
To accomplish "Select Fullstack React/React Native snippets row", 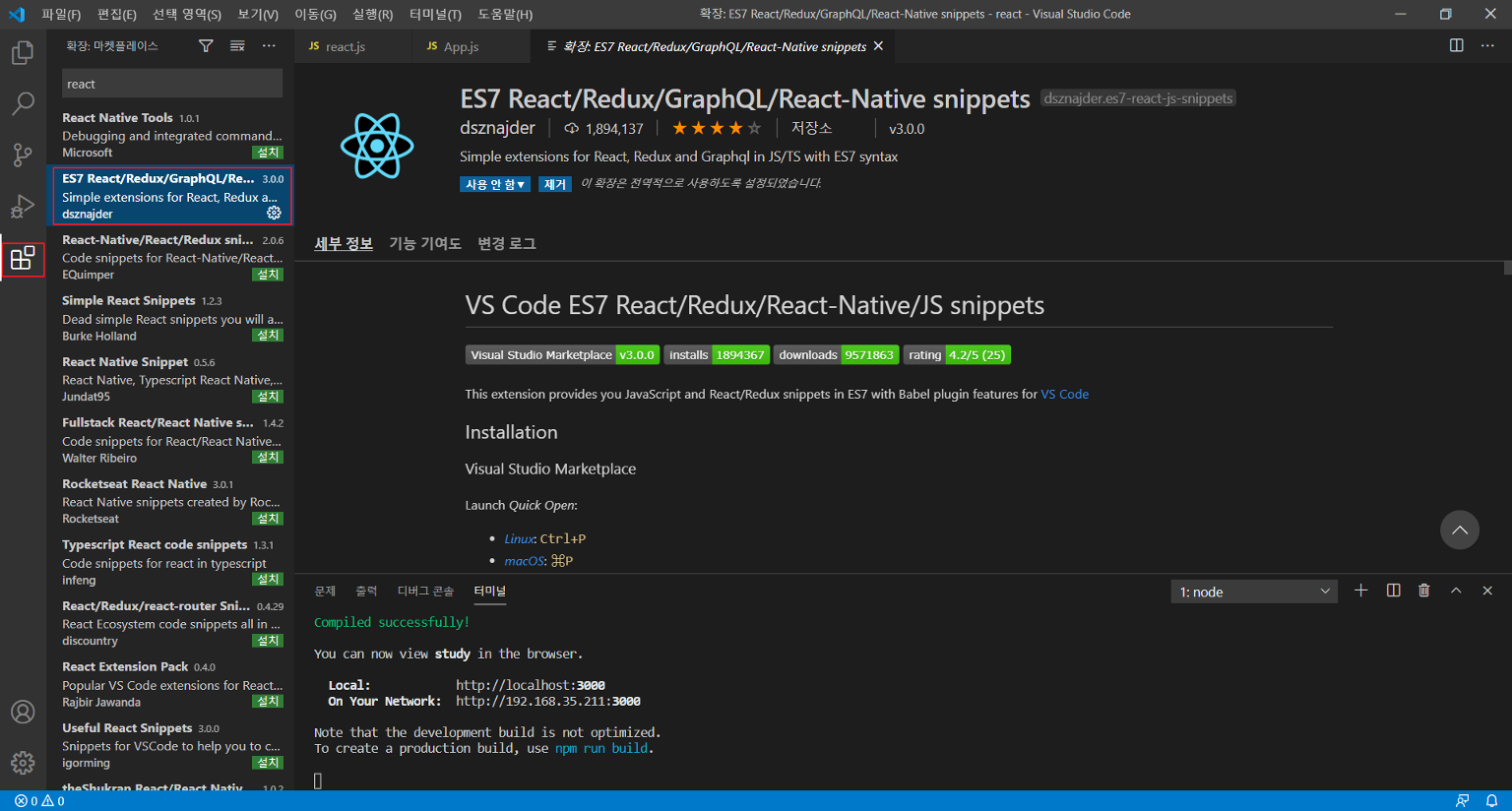I will 172,440.
